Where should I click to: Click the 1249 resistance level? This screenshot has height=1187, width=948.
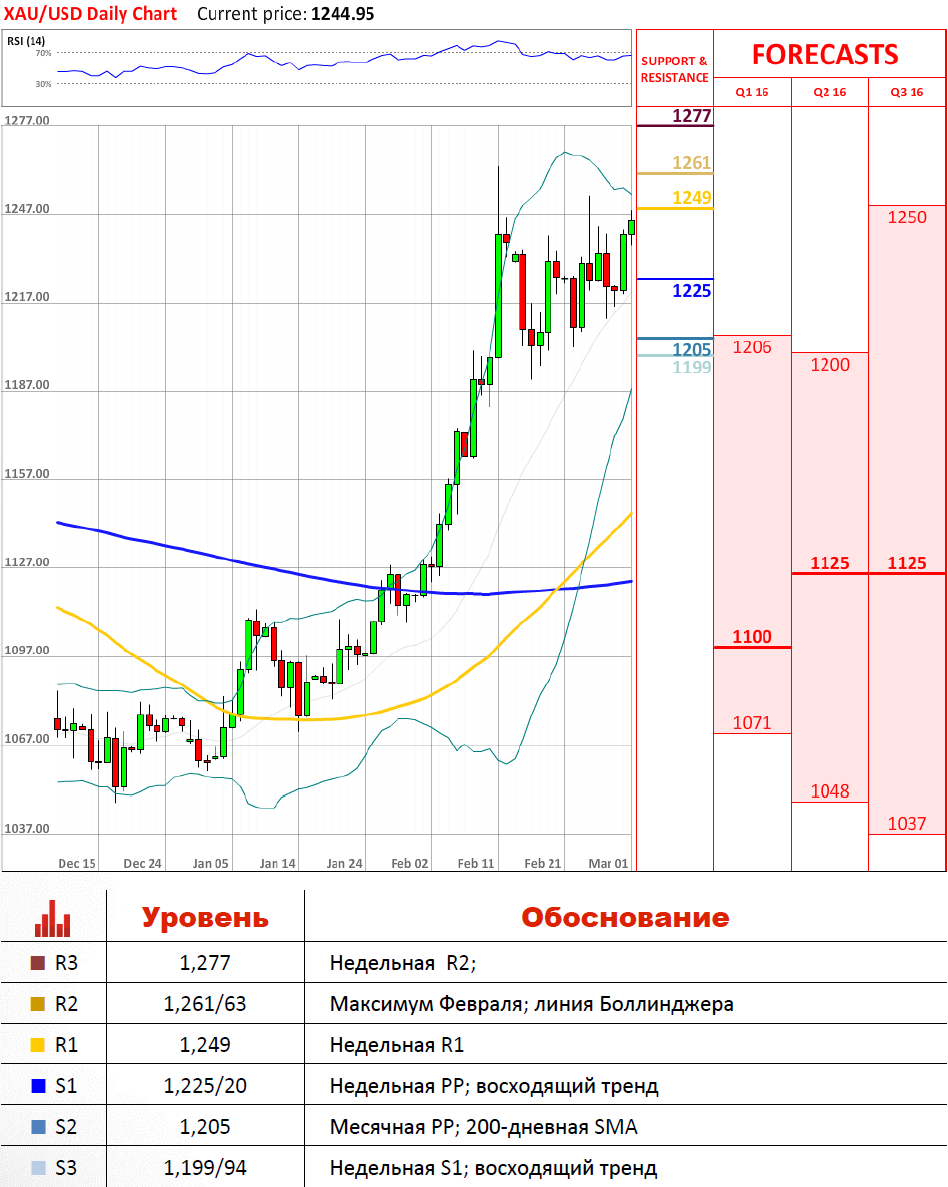(691, 198)
